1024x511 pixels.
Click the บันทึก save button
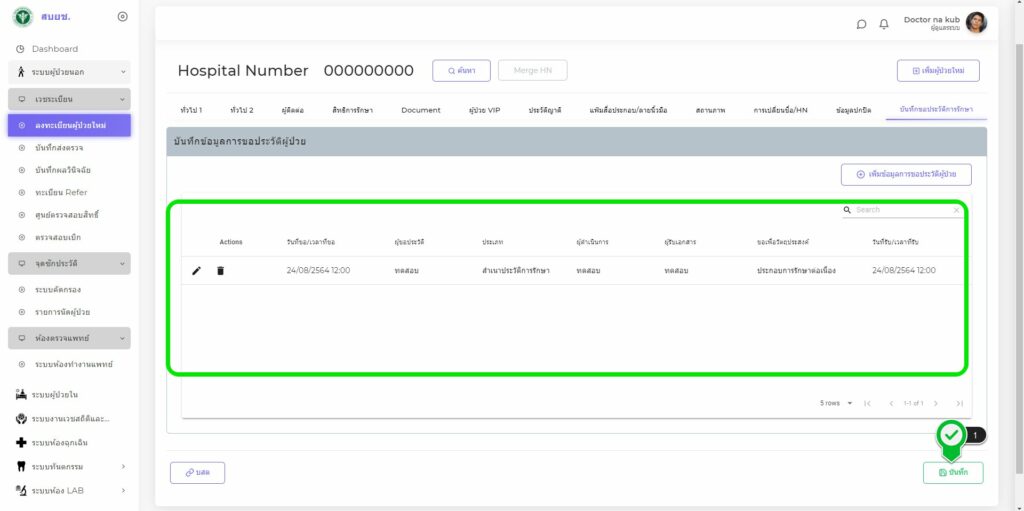click(953, 473)
